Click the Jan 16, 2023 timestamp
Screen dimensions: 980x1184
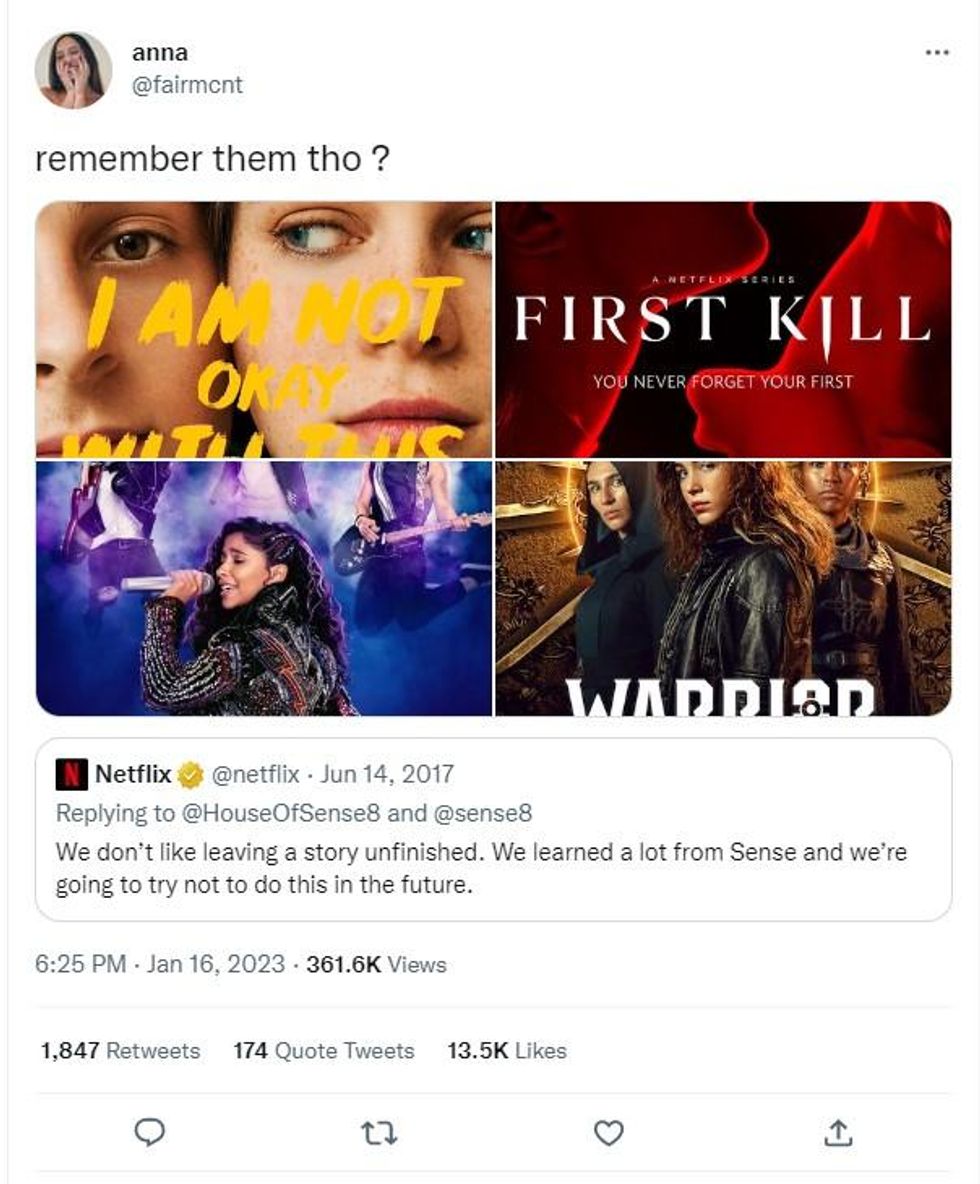pos(216,964)
